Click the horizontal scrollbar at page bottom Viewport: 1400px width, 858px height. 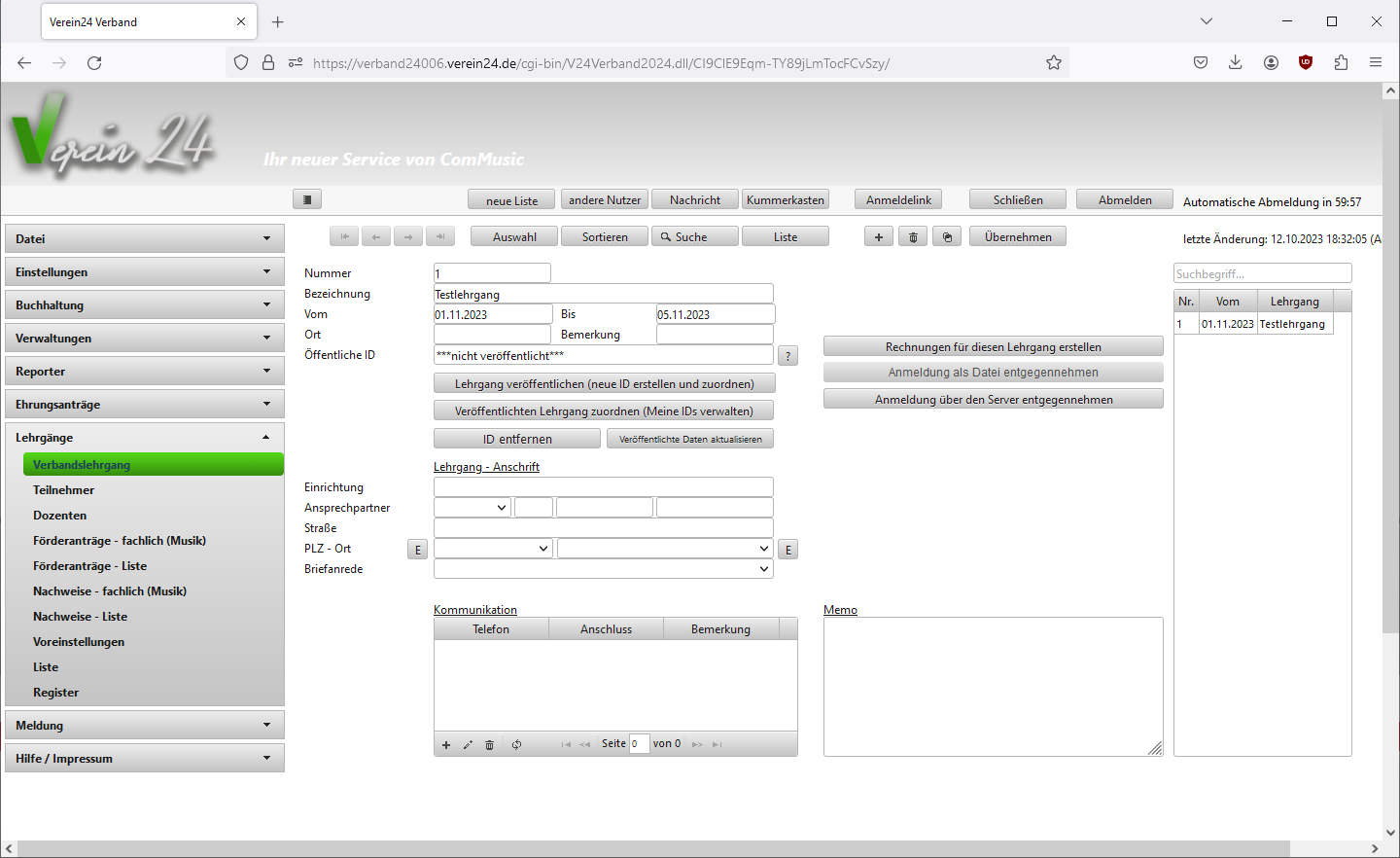coord(653,848)
